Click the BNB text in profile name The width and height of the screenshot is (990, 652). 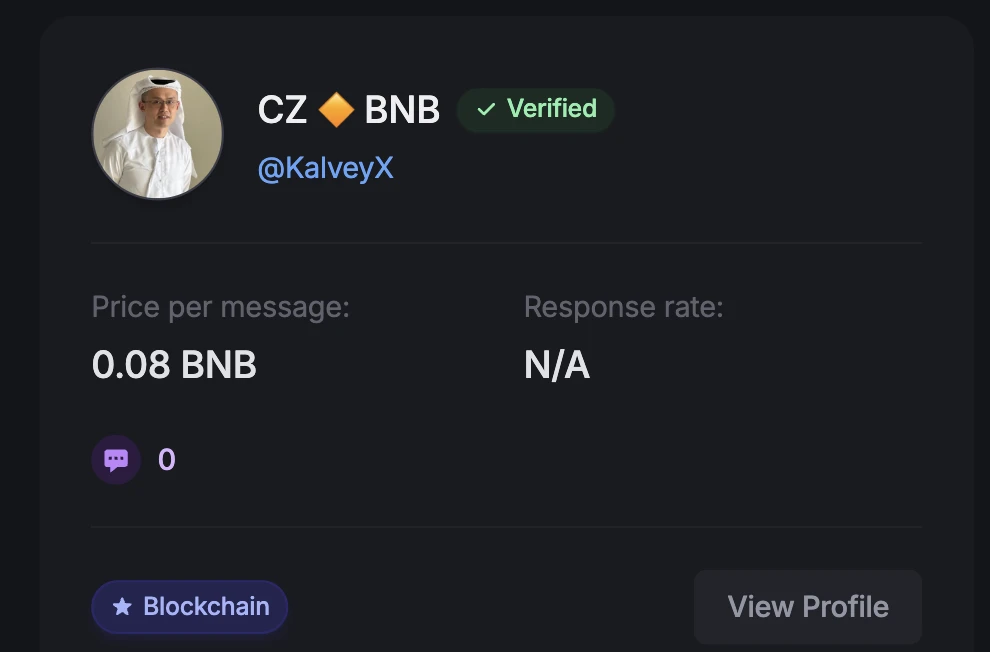pos(402,110)
